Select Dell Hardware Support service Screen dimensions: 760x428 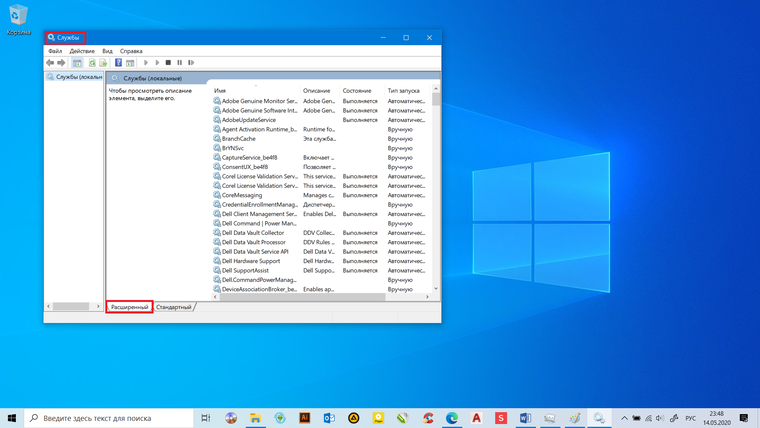coord(321,261)
